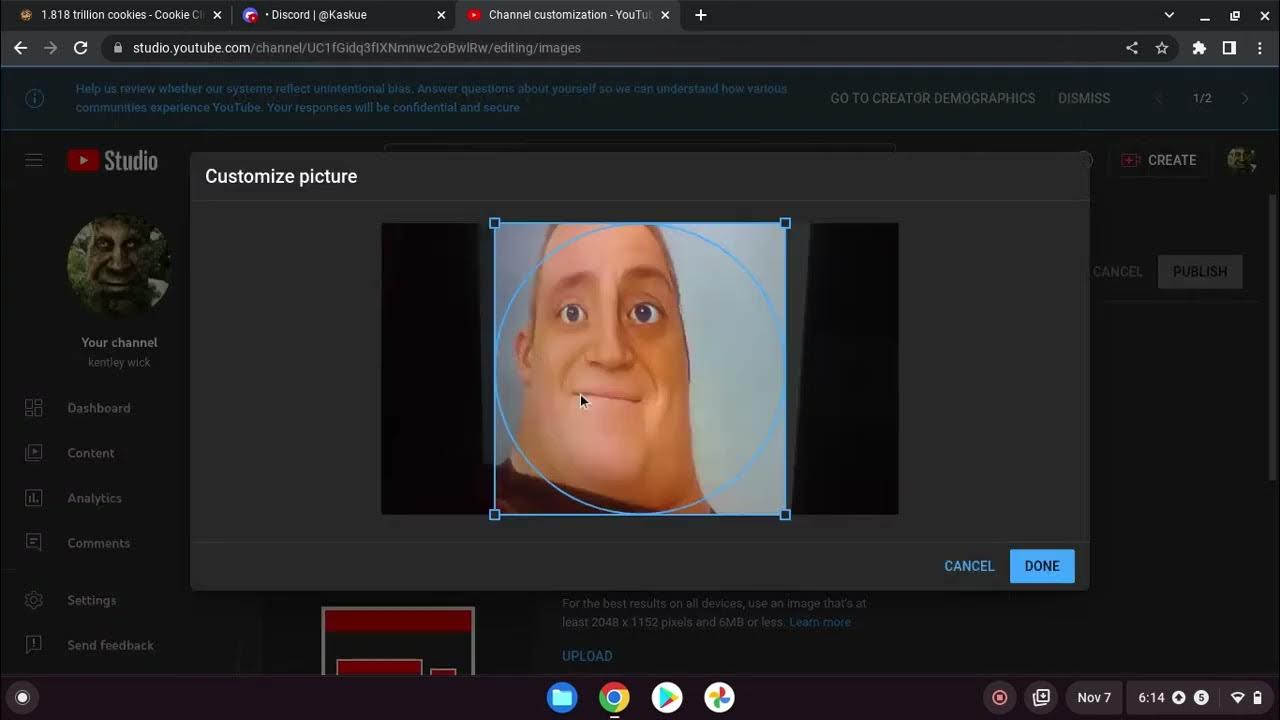The height and width of the screenshot is (720, 1280).
Task: Click GO TO CREATOR DEMOGRAPHICS
Action: pyautogui.click(x=933, y=98)
